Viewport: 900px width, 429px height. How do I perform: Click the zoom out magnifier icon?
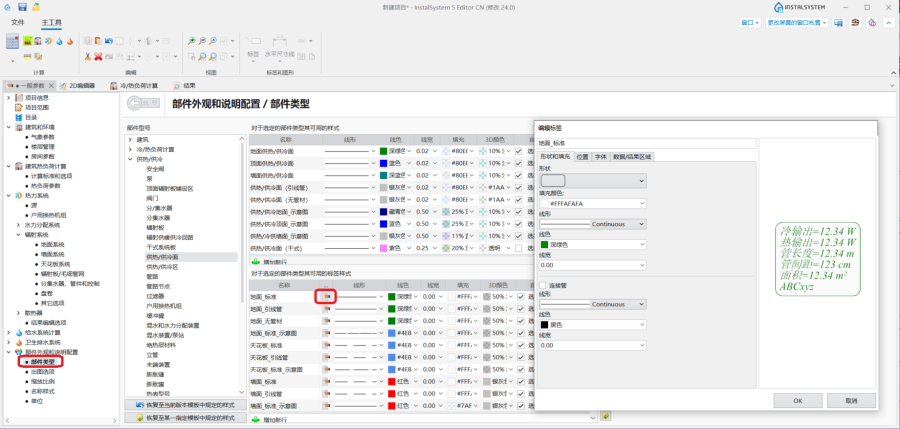(x=202, y=41)
